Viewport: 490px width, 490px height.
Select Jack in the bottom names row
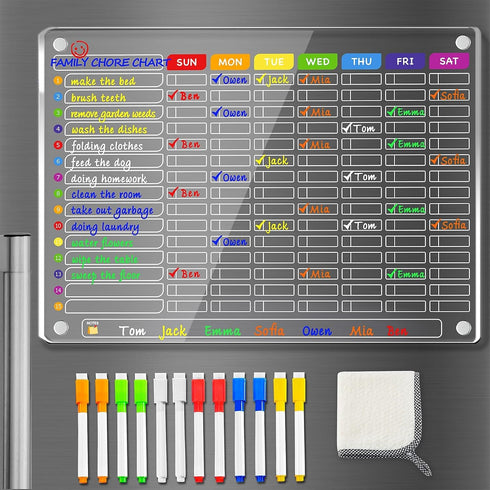[x=173, y=331]
